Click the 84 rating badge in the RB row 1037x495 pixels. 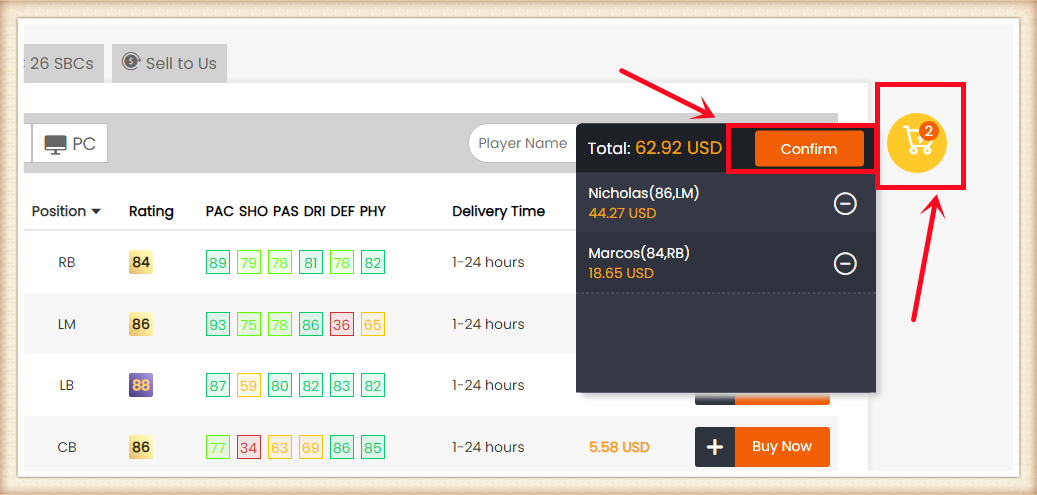click(141, 263)
